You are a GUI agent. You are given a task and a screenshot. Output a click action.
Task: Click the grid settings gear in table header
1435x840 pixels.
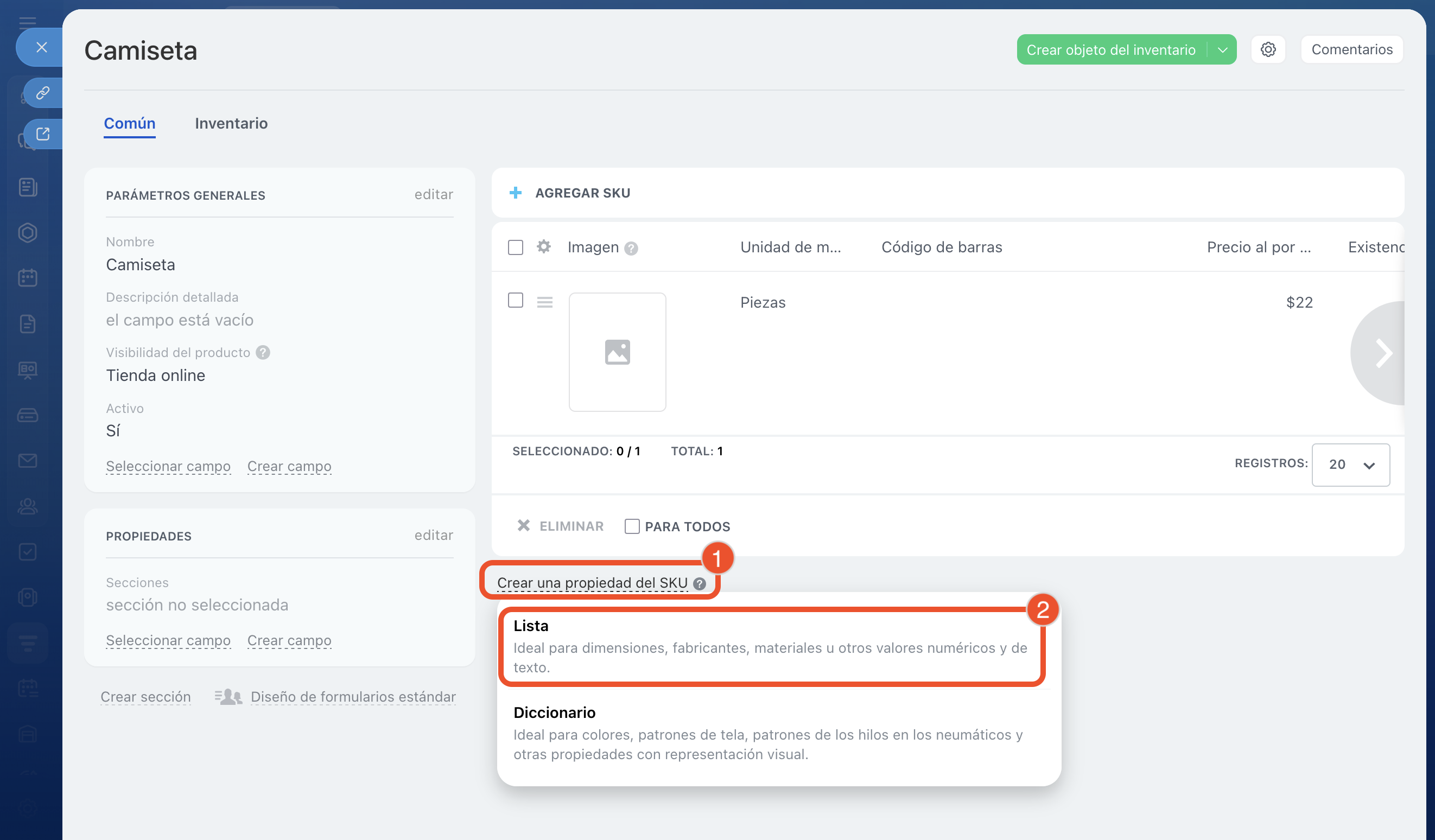tap(544, 246)
